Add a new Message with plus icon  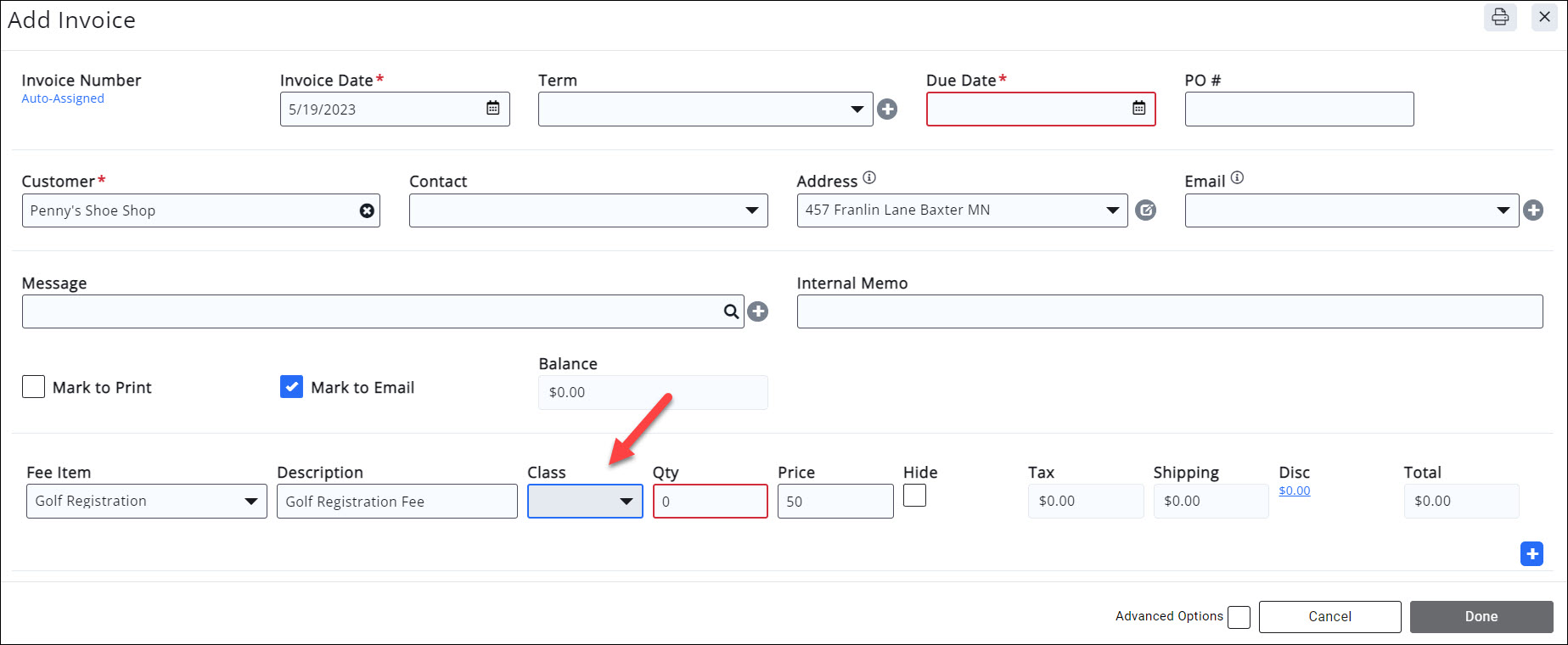[758, 311]
